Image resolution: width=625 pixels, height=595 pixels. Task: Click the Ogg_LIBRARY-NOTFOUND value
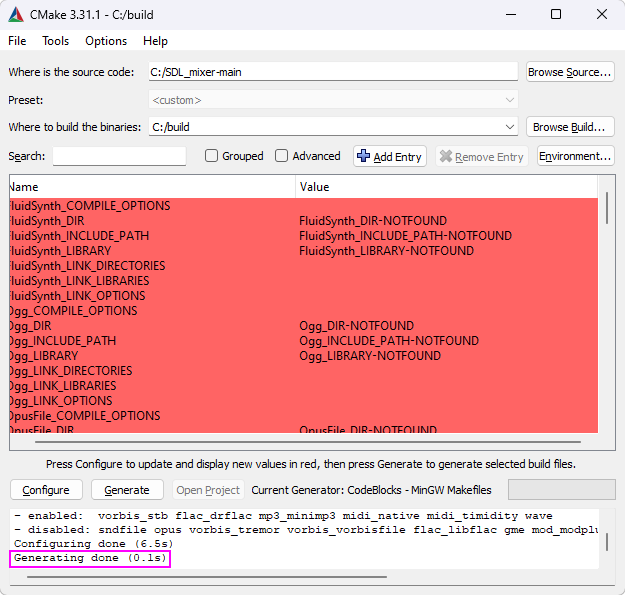(370, 356)
